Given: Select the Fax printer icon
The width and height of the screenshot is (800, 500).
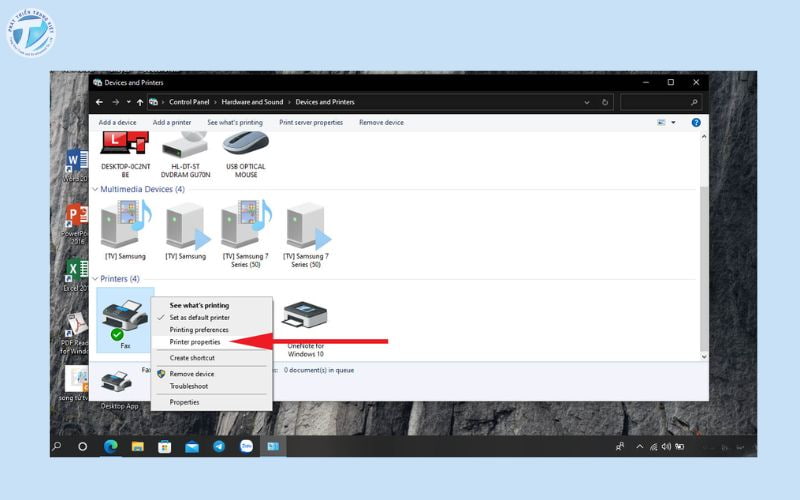Looking at the screenshot, I should pyautogui.click(x=124, y=318).
